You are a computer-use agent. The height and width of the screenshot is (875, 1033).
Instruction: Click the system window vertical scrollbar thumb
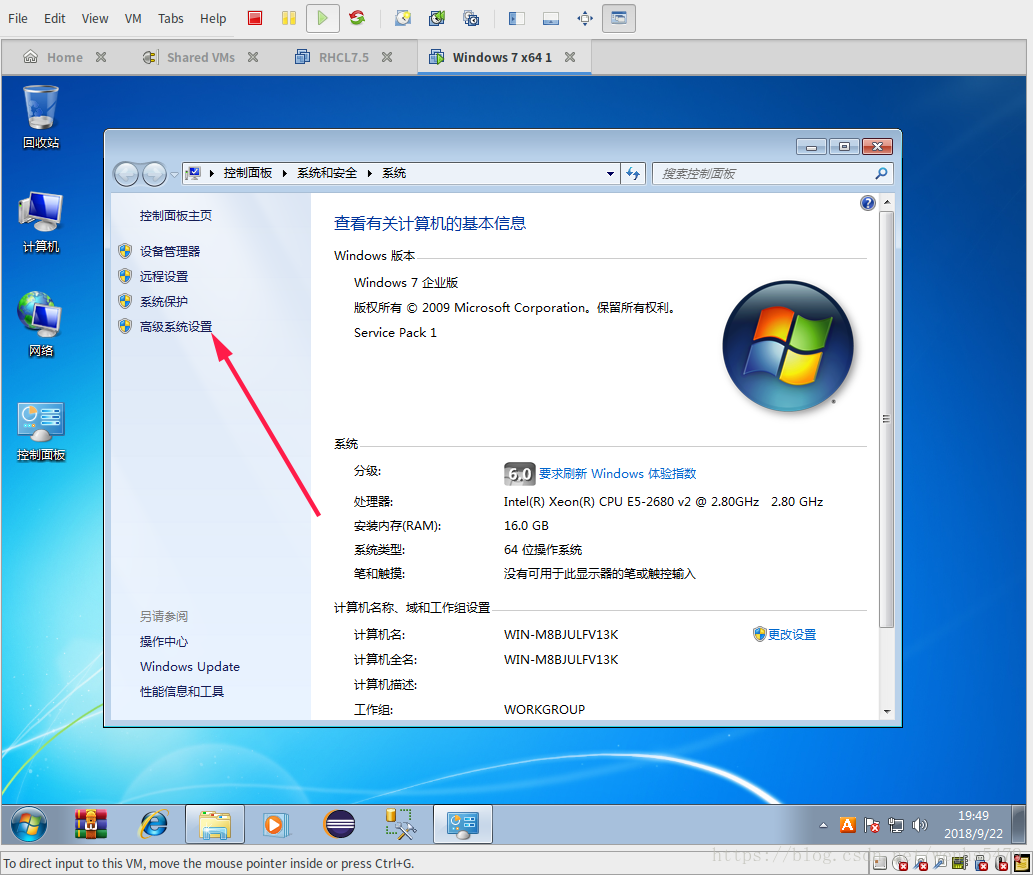click(x=887, y=419)
